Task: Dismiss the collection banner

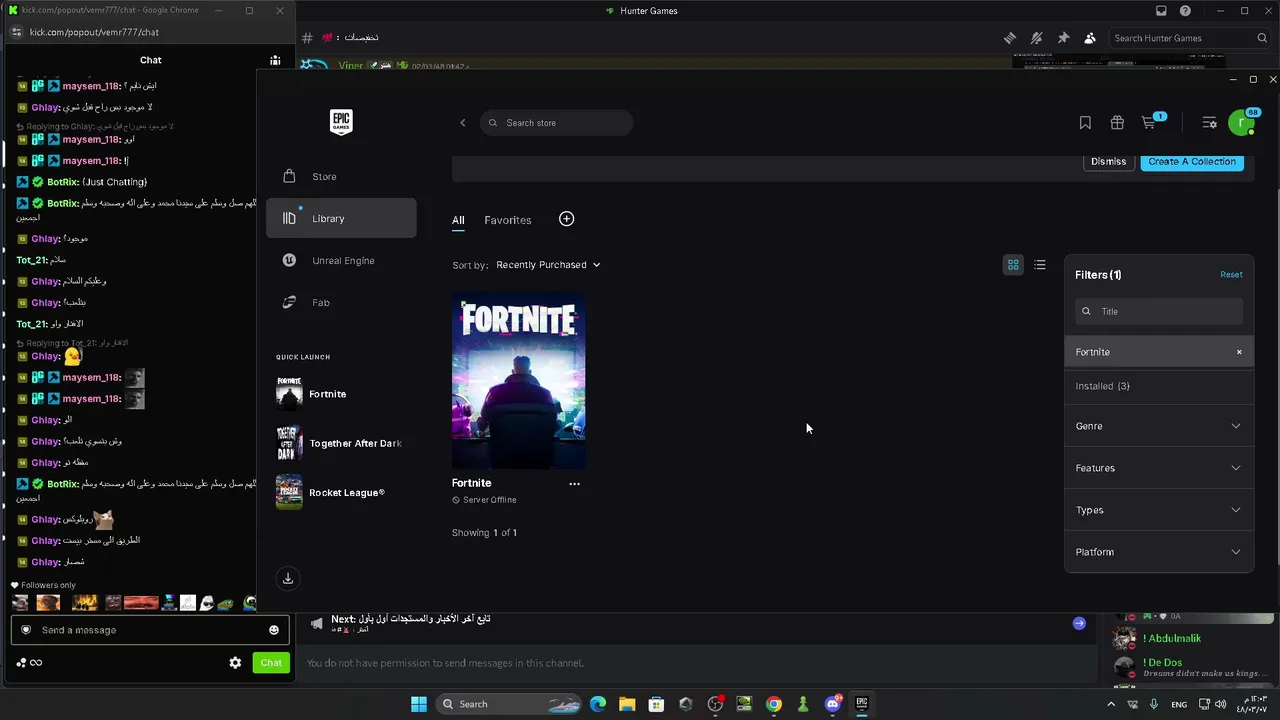Action: click(x=1108, y=162)
